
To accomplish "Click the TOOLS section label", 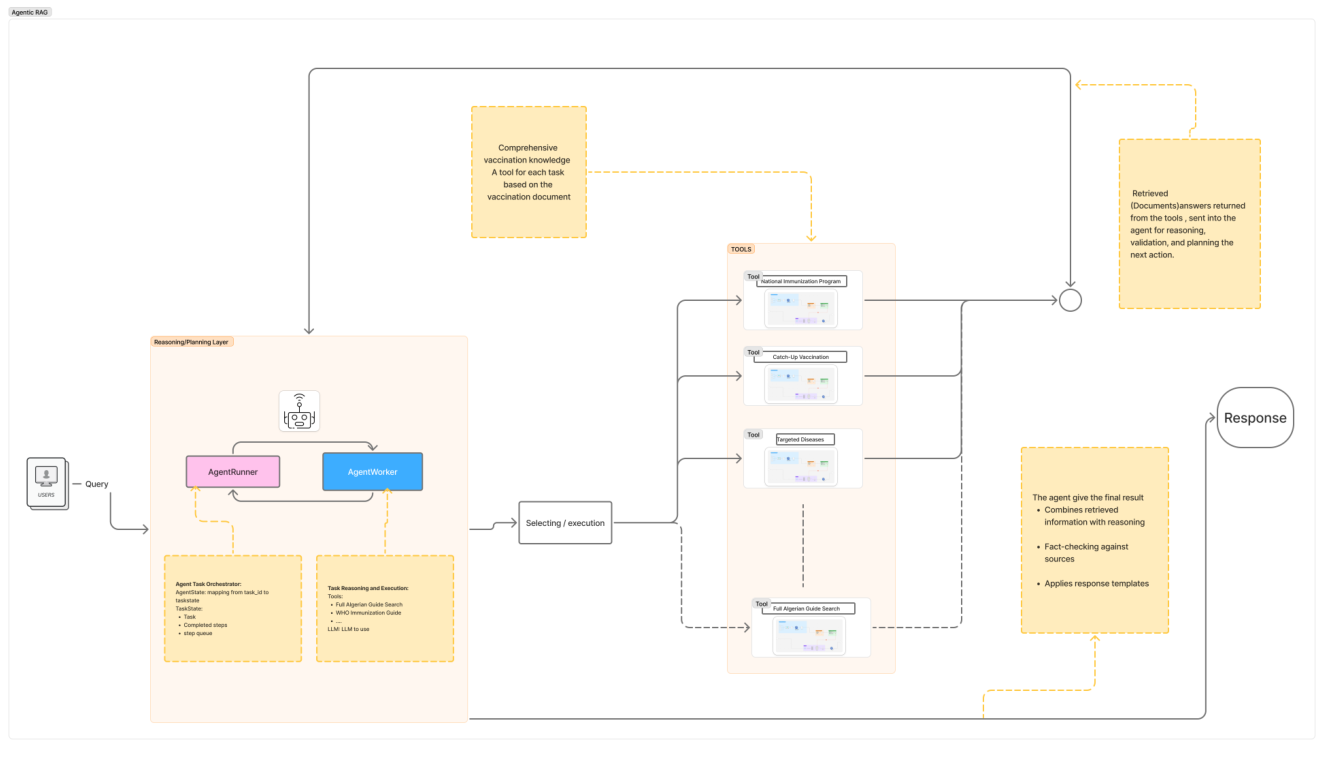I will click(x=741, y=249).
